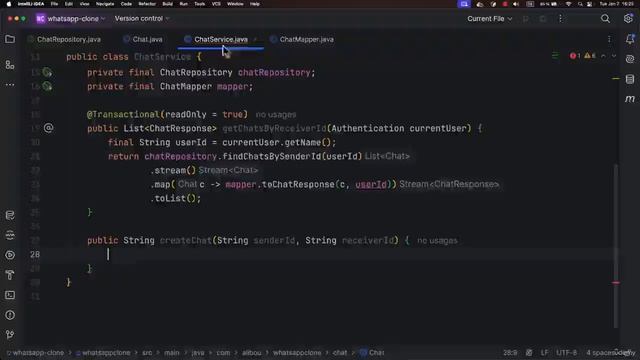Viewport: 640px width, 360px height.
Task: Jump to previous highlighted error arrow
Action: click(x=603, y=56)
